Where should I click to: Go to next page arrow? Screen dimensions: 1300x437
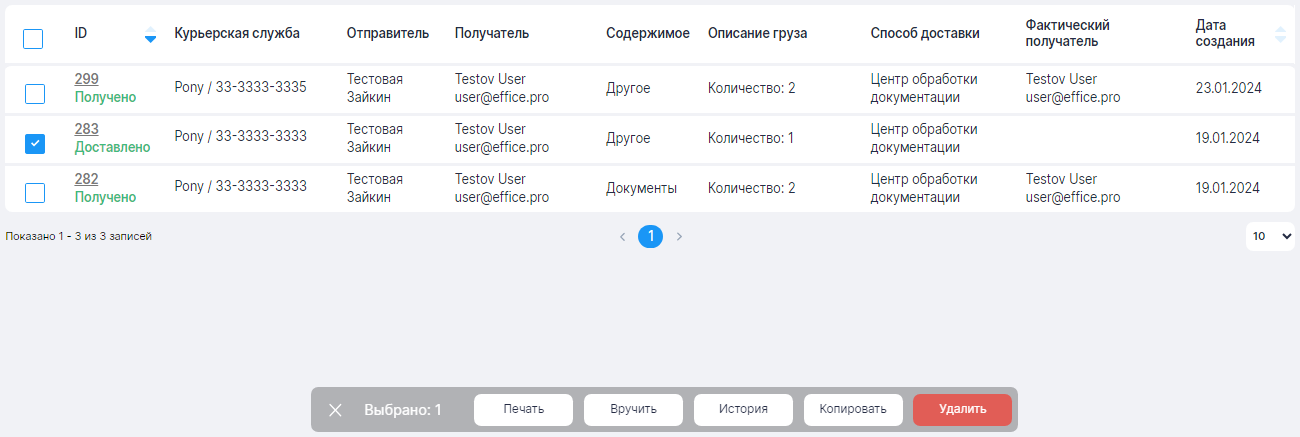[679, 237]
